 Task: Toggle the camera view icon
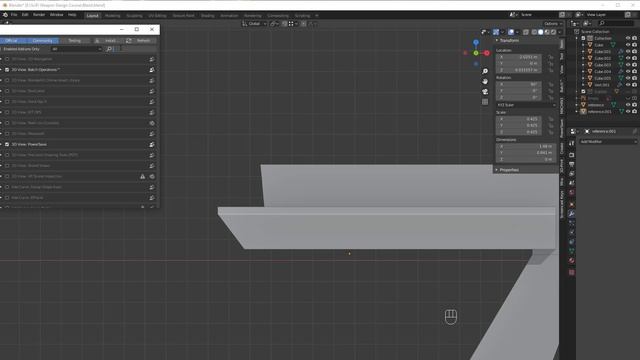[x=485, y=92]
